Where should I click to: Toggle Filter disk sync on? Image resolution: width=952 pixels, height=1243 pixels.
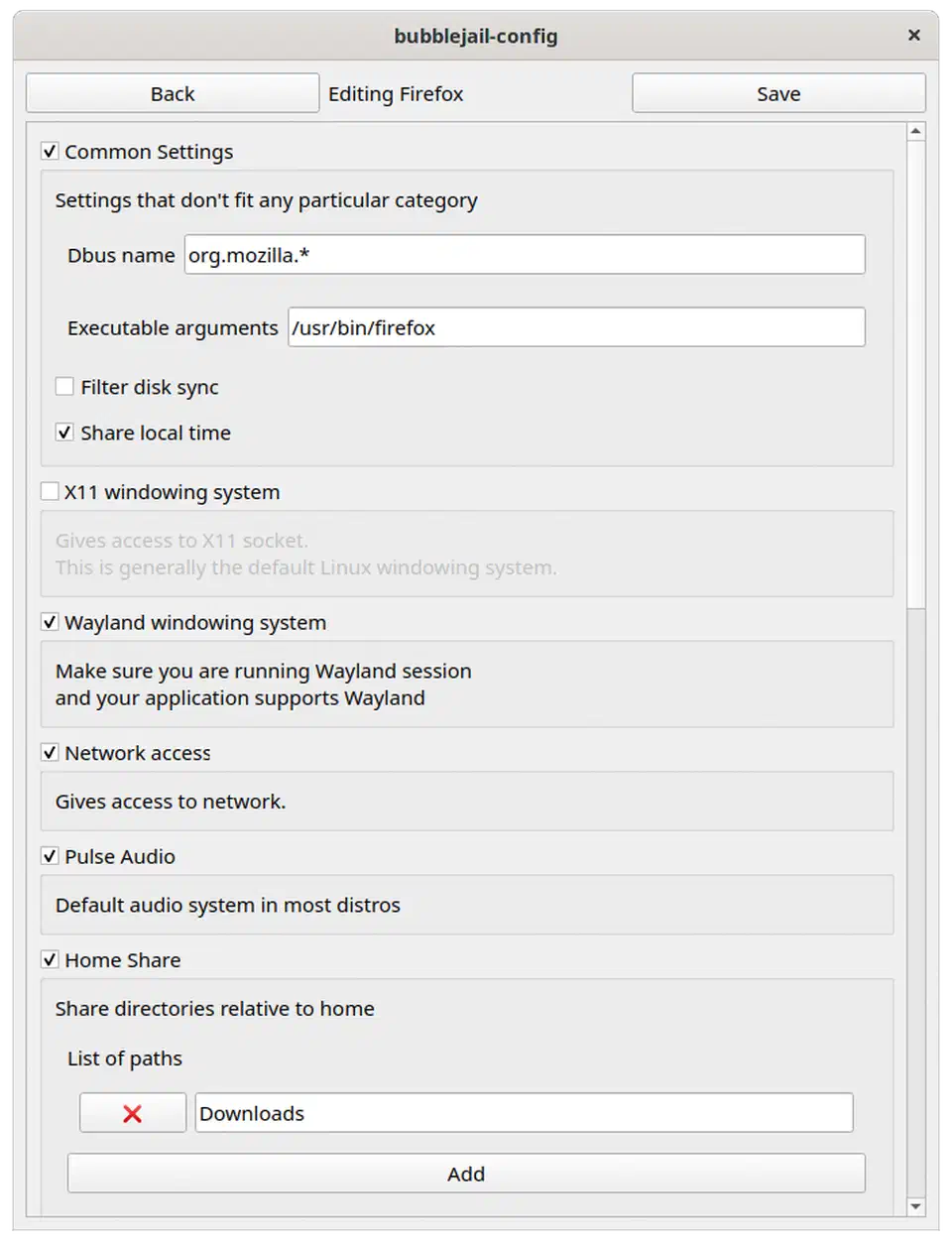64,386
